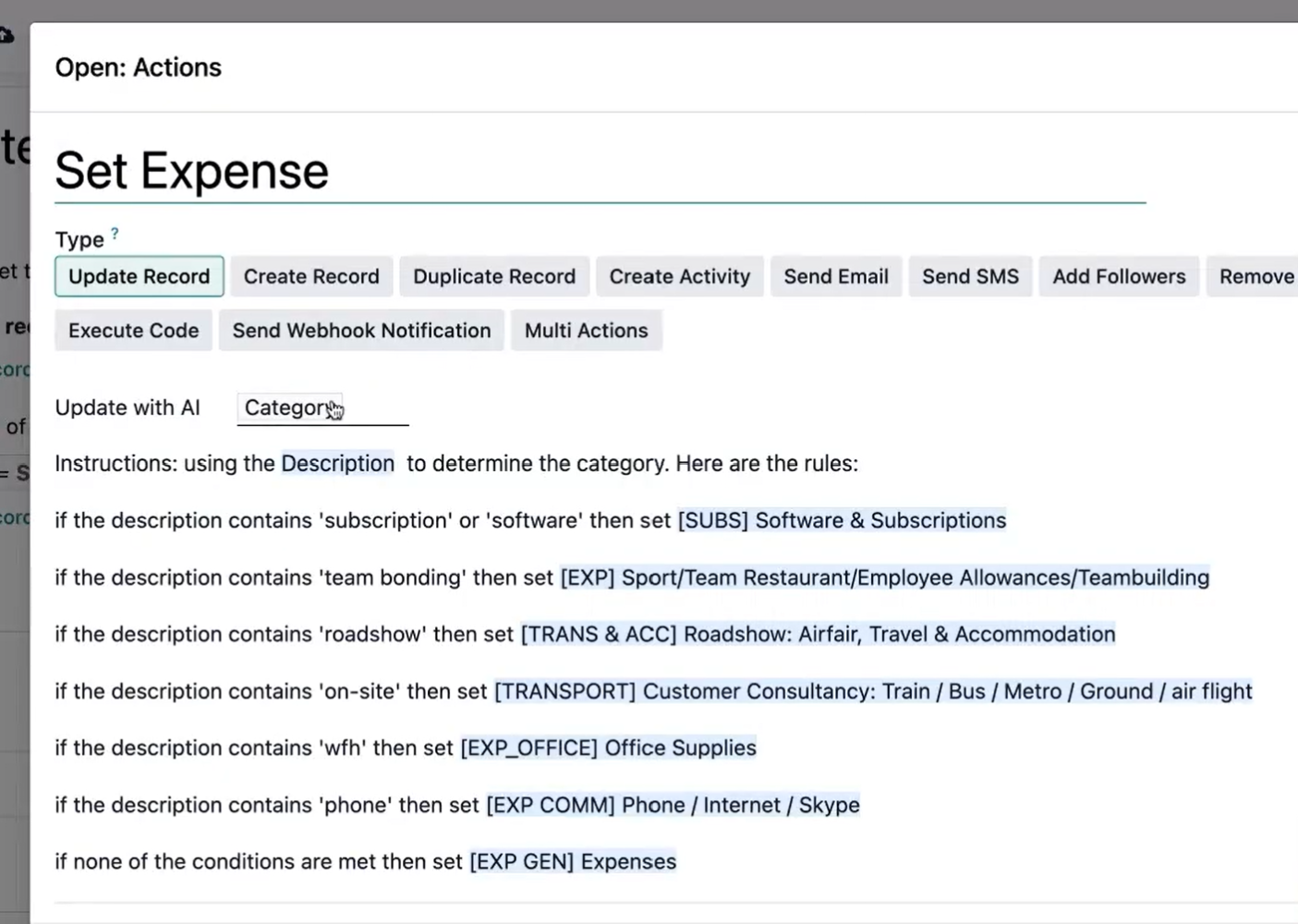This screenshot has width=1298, height=924.
Task: Click the Type help question mark icon
Action: [x=115, y=234]
